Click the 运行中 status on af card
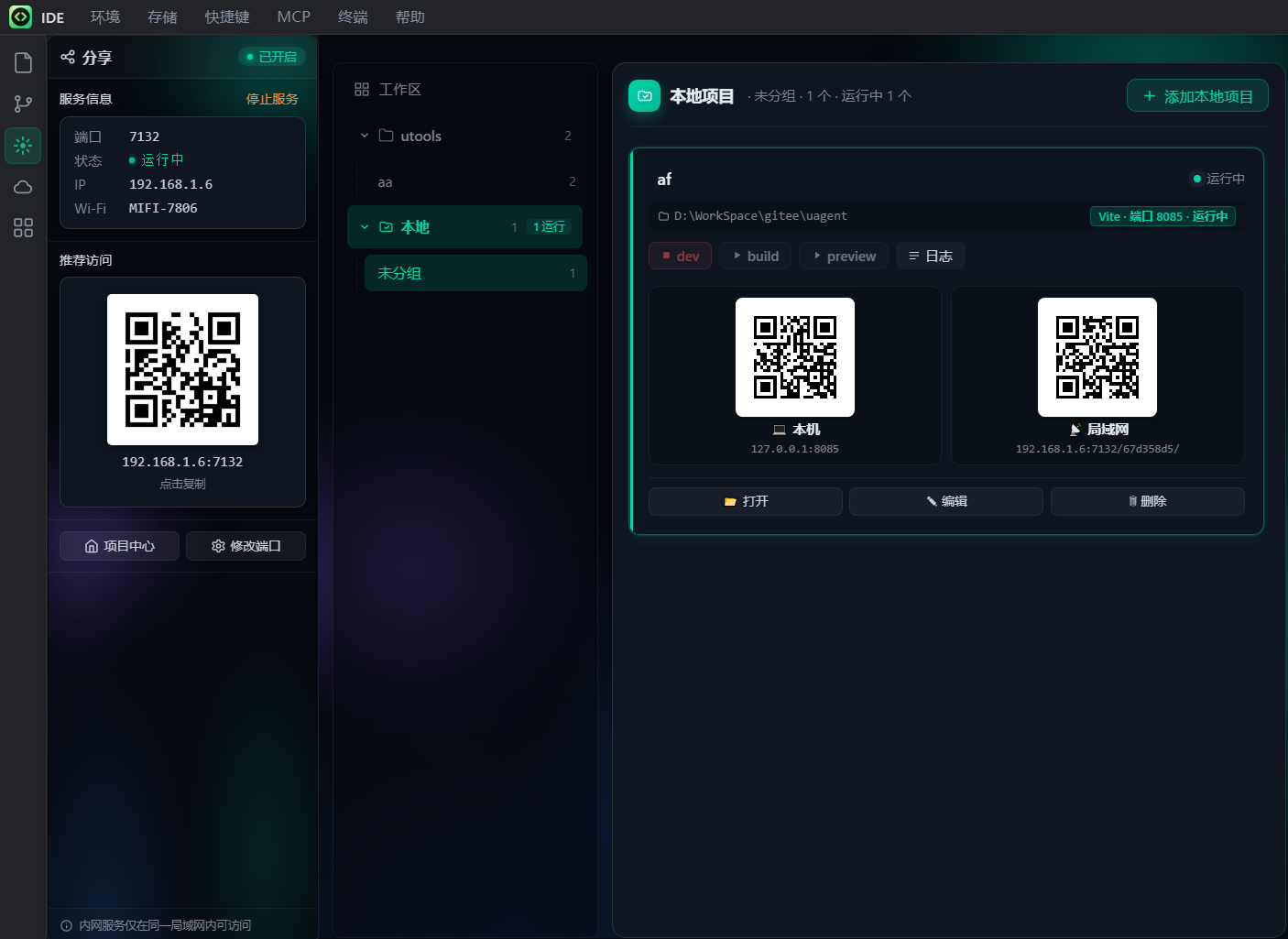This screenshot has height=939, width=1288. (1217, 179)
